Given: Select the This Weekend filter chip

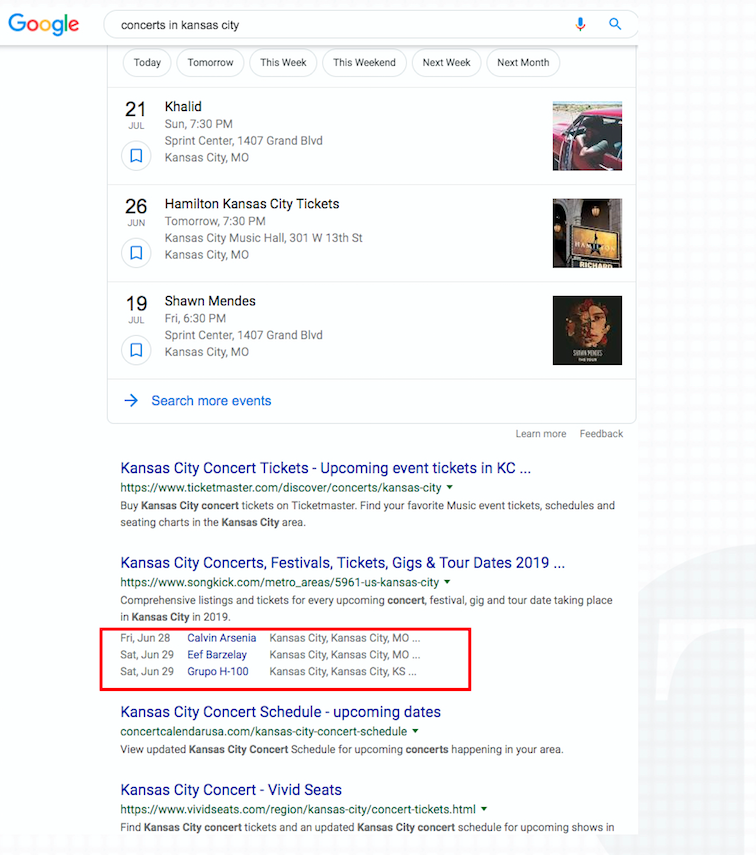Looking at the screenshot, I should [x=364, y=62].
